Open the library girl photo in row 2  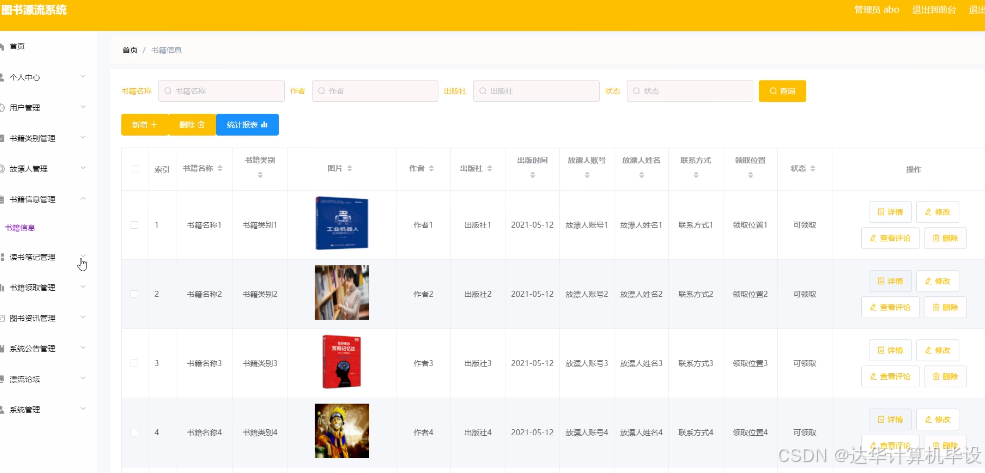coord(342,293)
